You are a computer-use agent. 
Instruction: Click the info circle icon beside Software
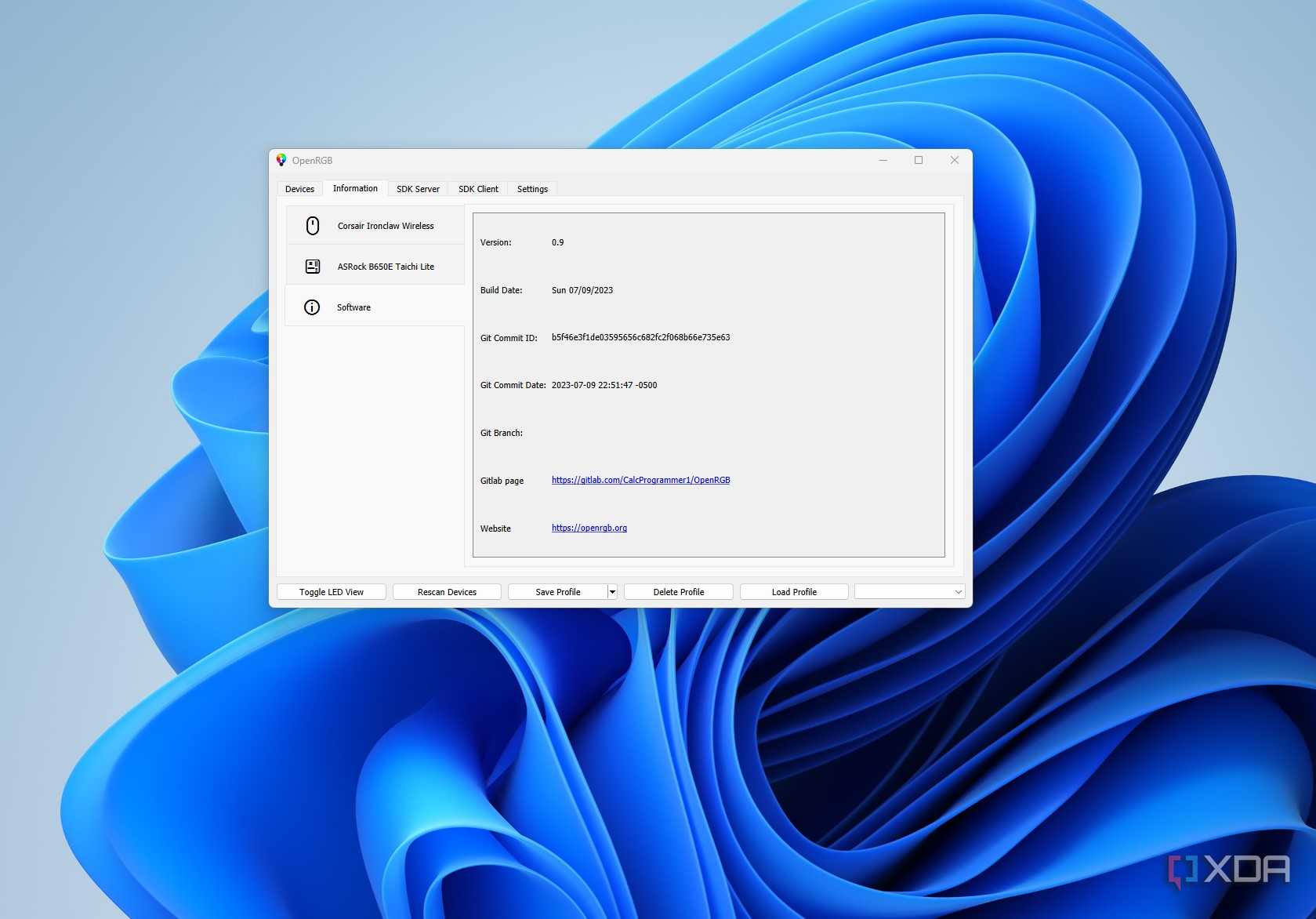312,307
